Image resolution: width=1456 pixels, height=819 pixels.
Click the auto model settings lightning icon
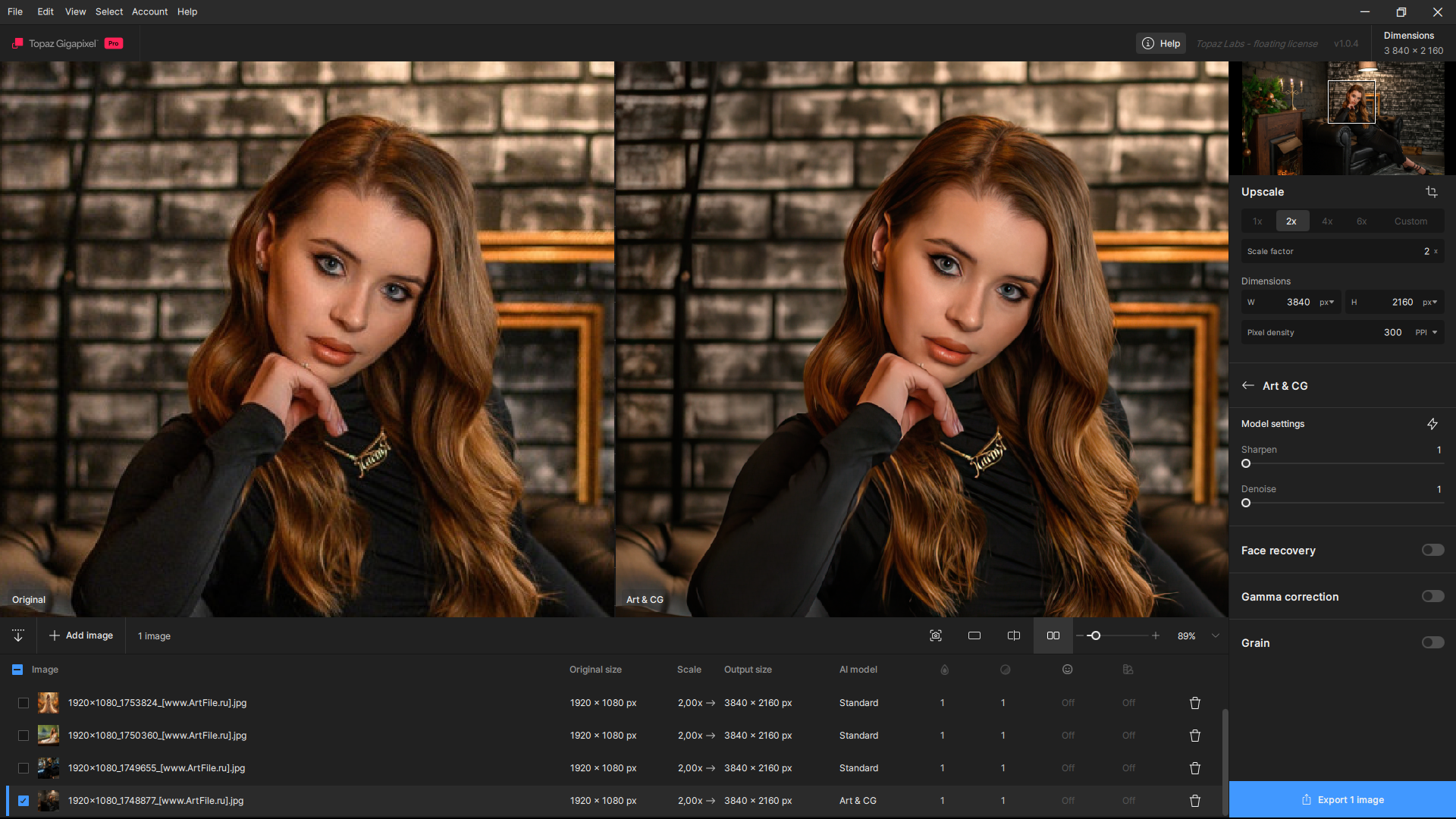click(x=1432, y=424)
